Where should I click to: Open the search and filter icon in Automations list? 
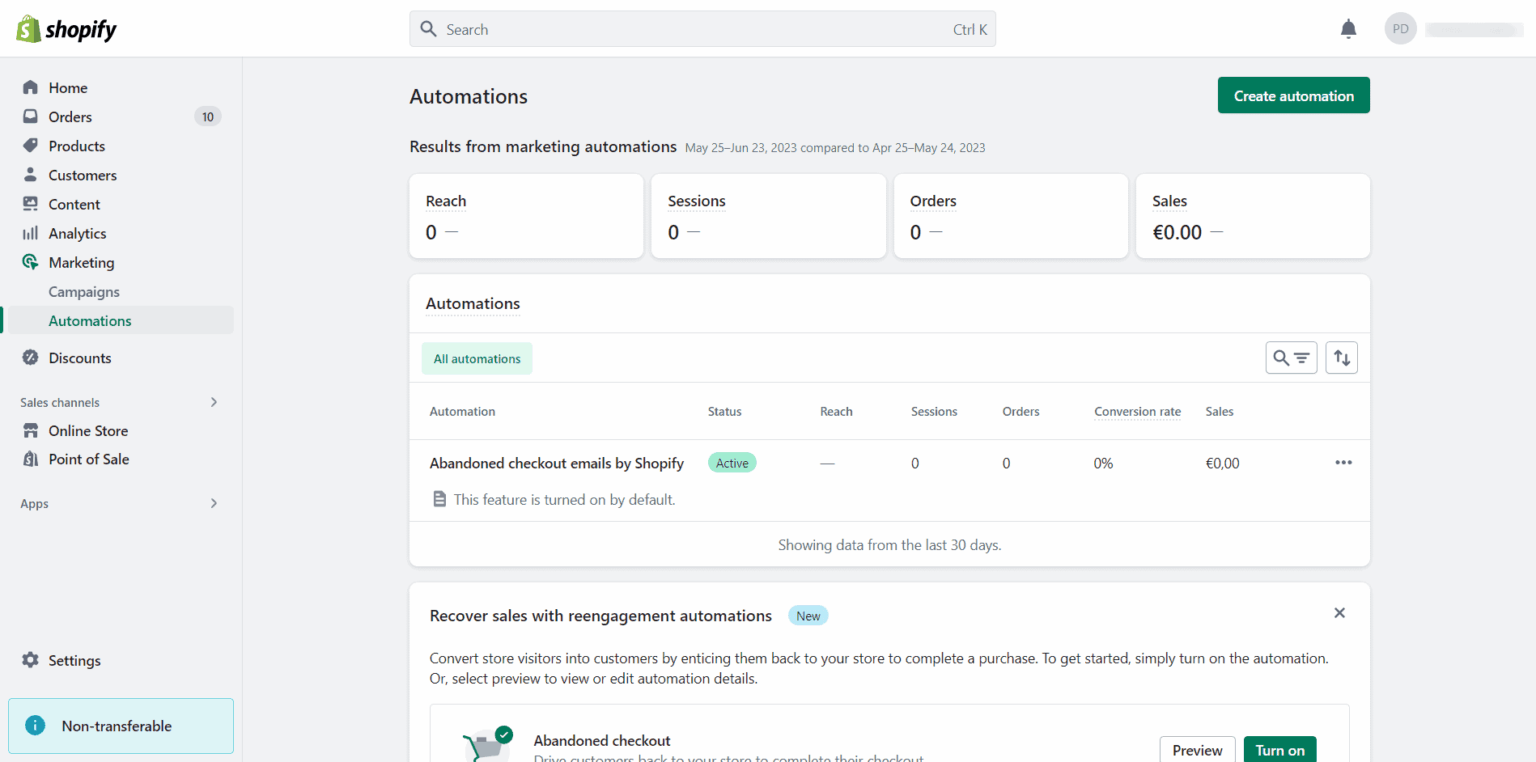(x=1291, y=357)
